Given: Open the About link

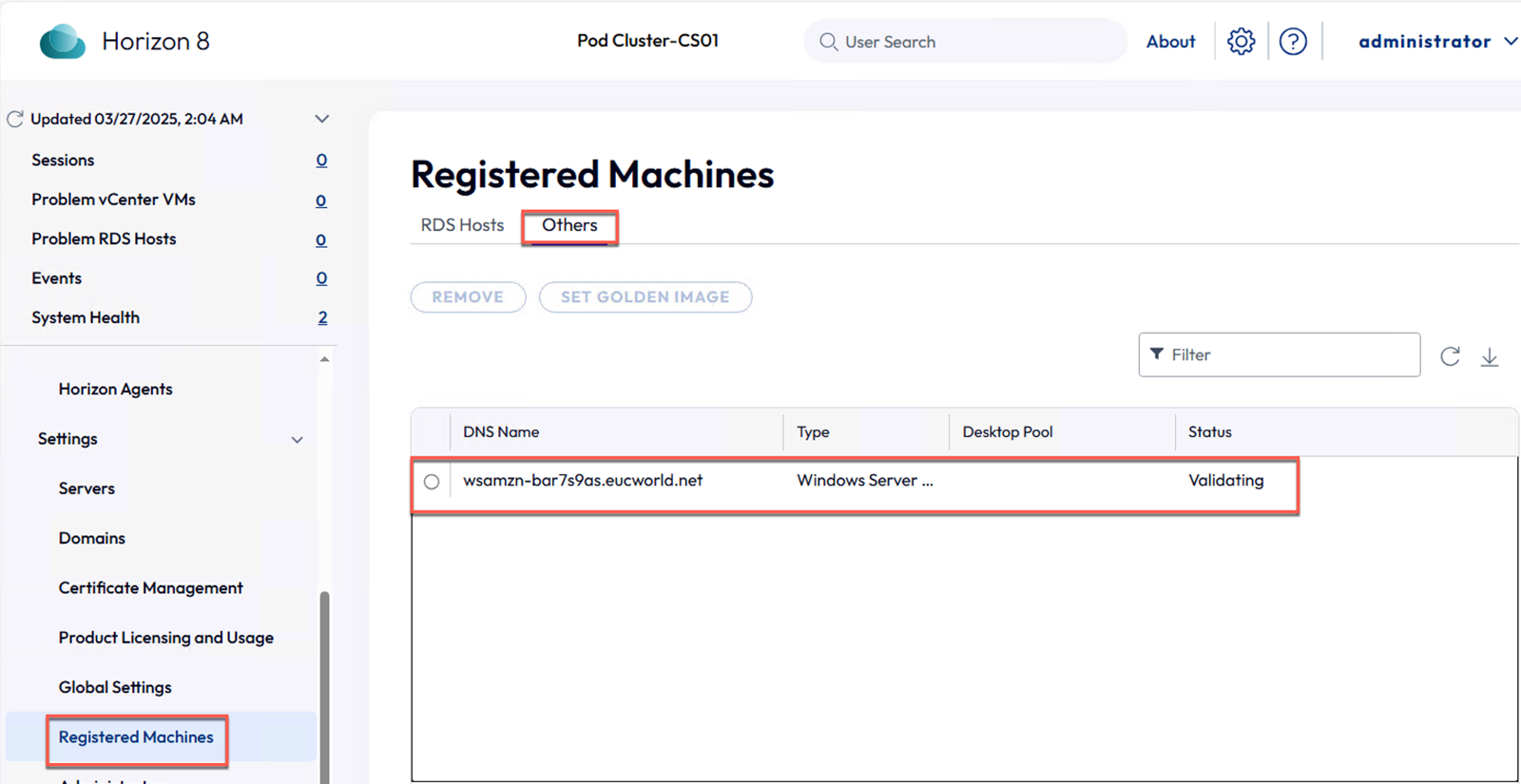Looking at the screenshot, I should (1170, 42).
